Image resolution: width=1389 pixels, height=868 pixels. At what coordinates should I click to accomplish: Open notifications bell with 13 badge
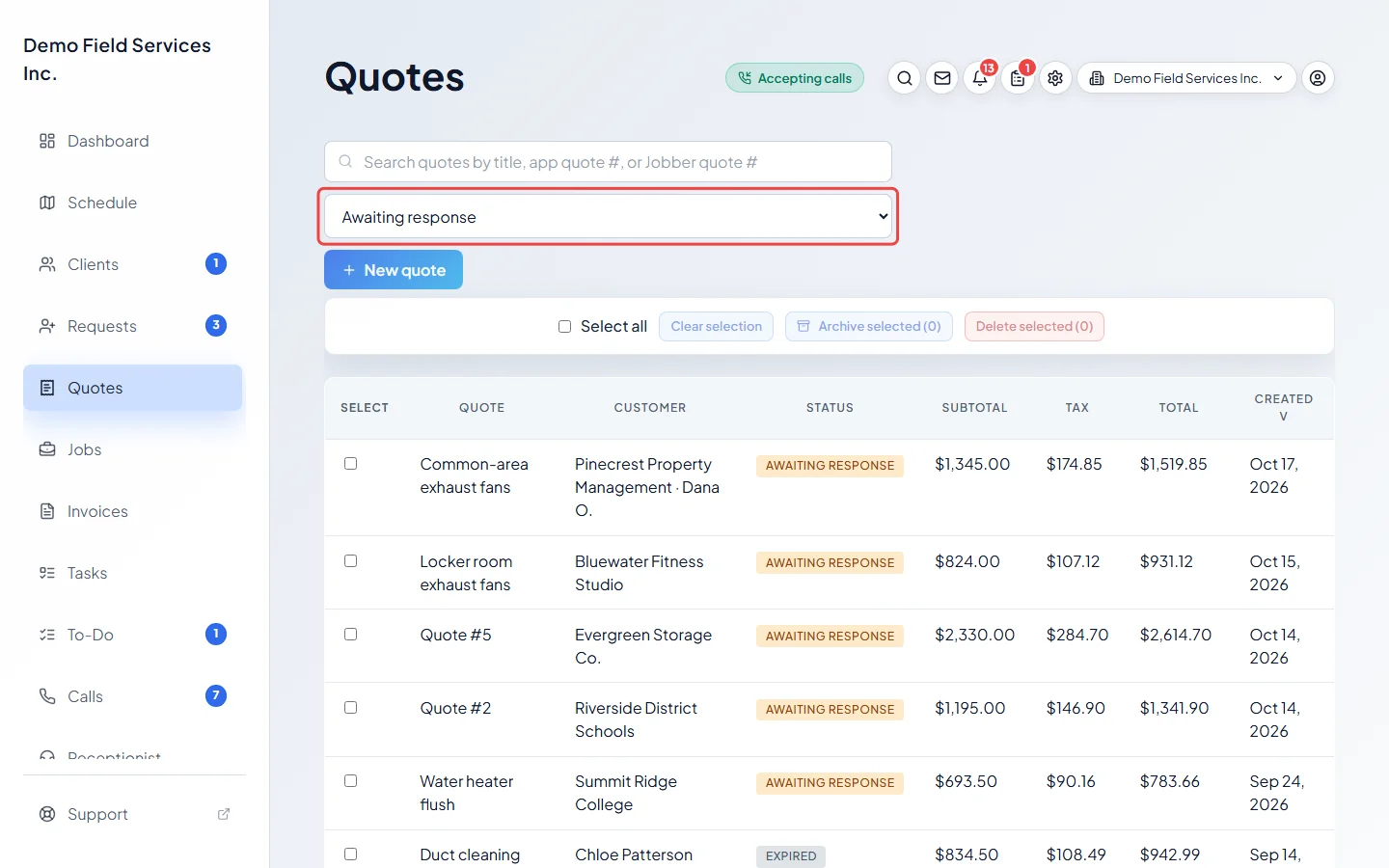coord(980,78)
